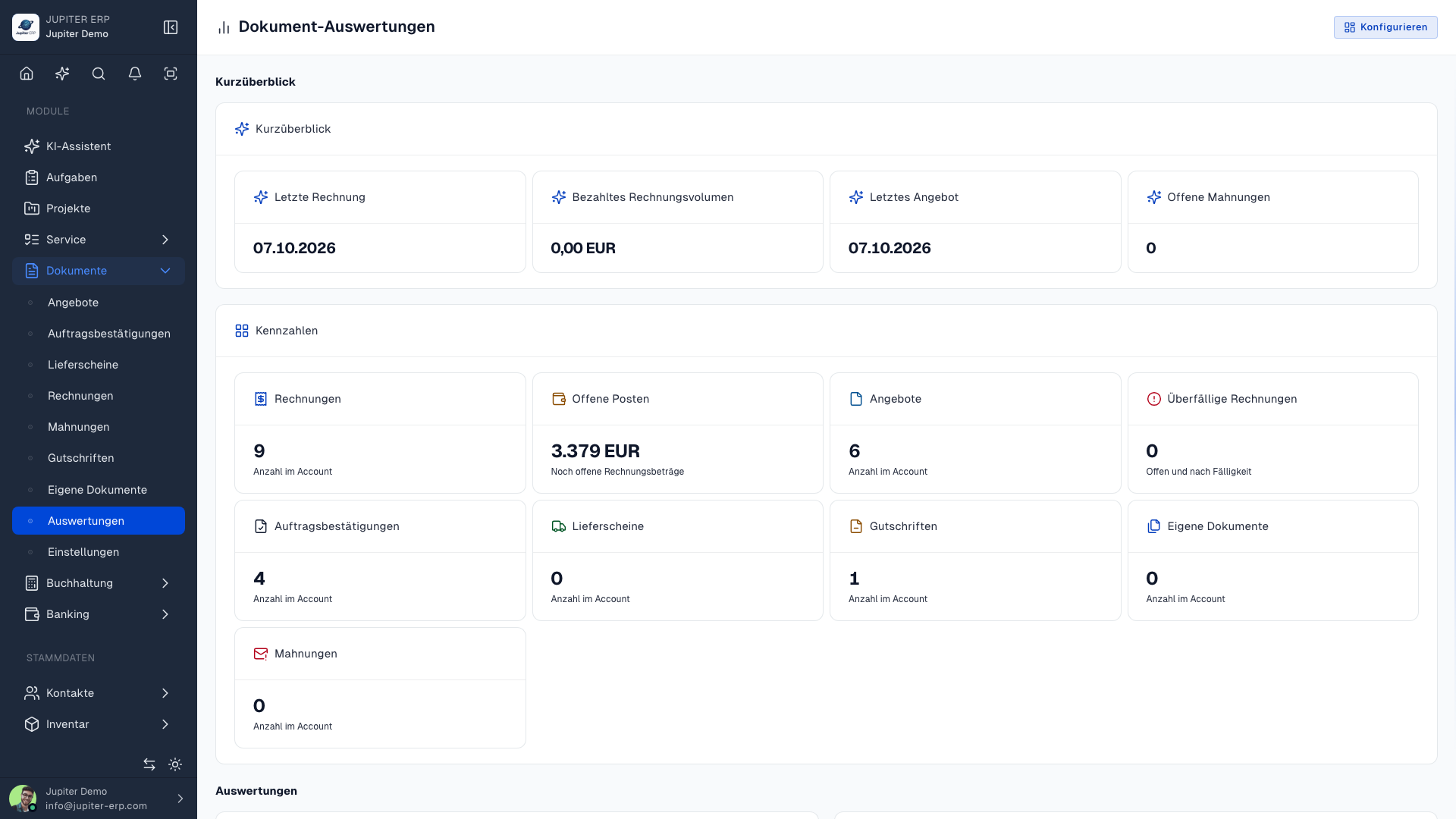The image size is (1456, 819).
Task: Go to Eigene Dokumente in the sidebar
Action: pyautogui.click(x=99, y=490)
